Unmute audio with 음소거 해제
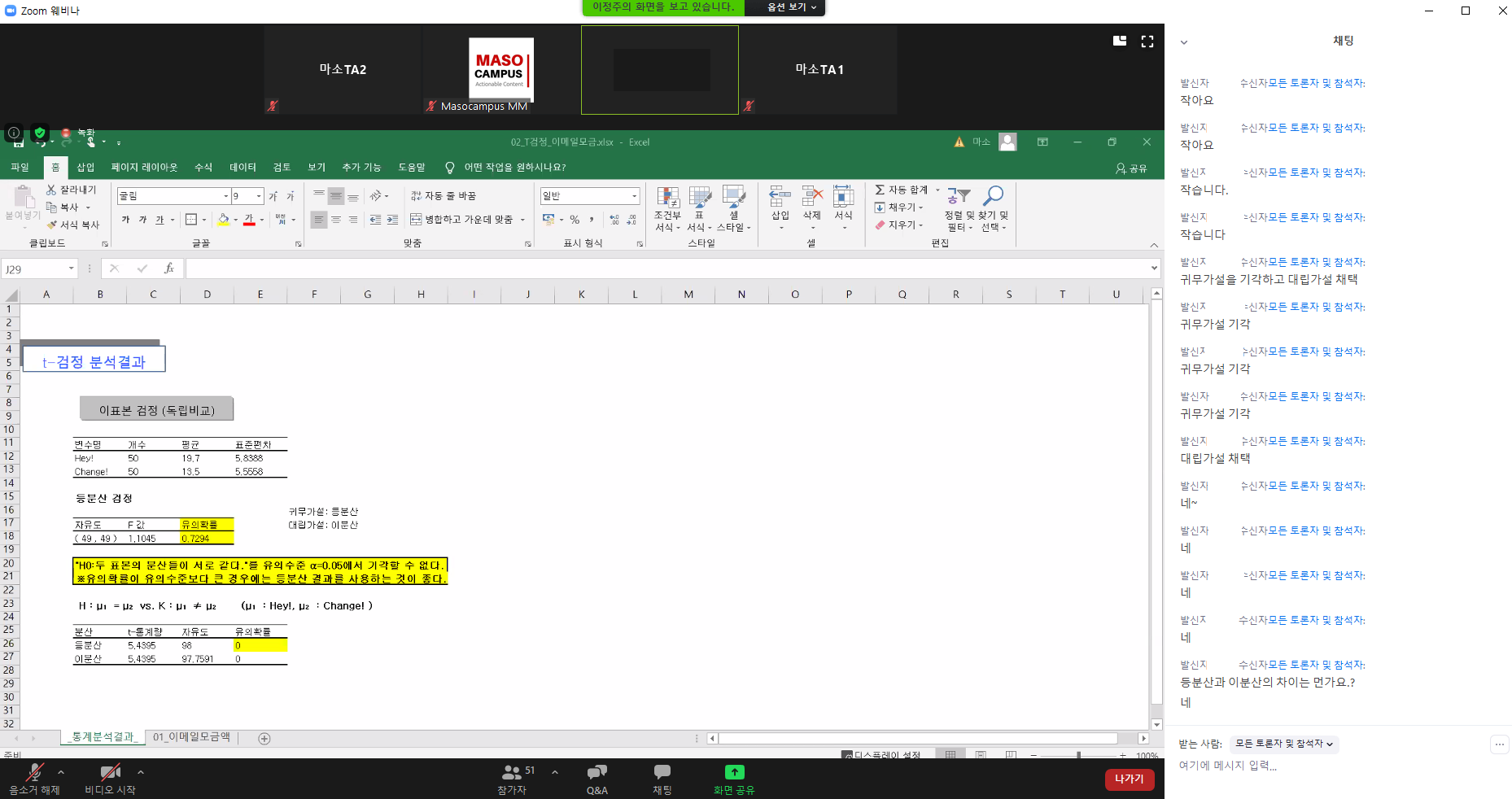 tap(34, 779)
